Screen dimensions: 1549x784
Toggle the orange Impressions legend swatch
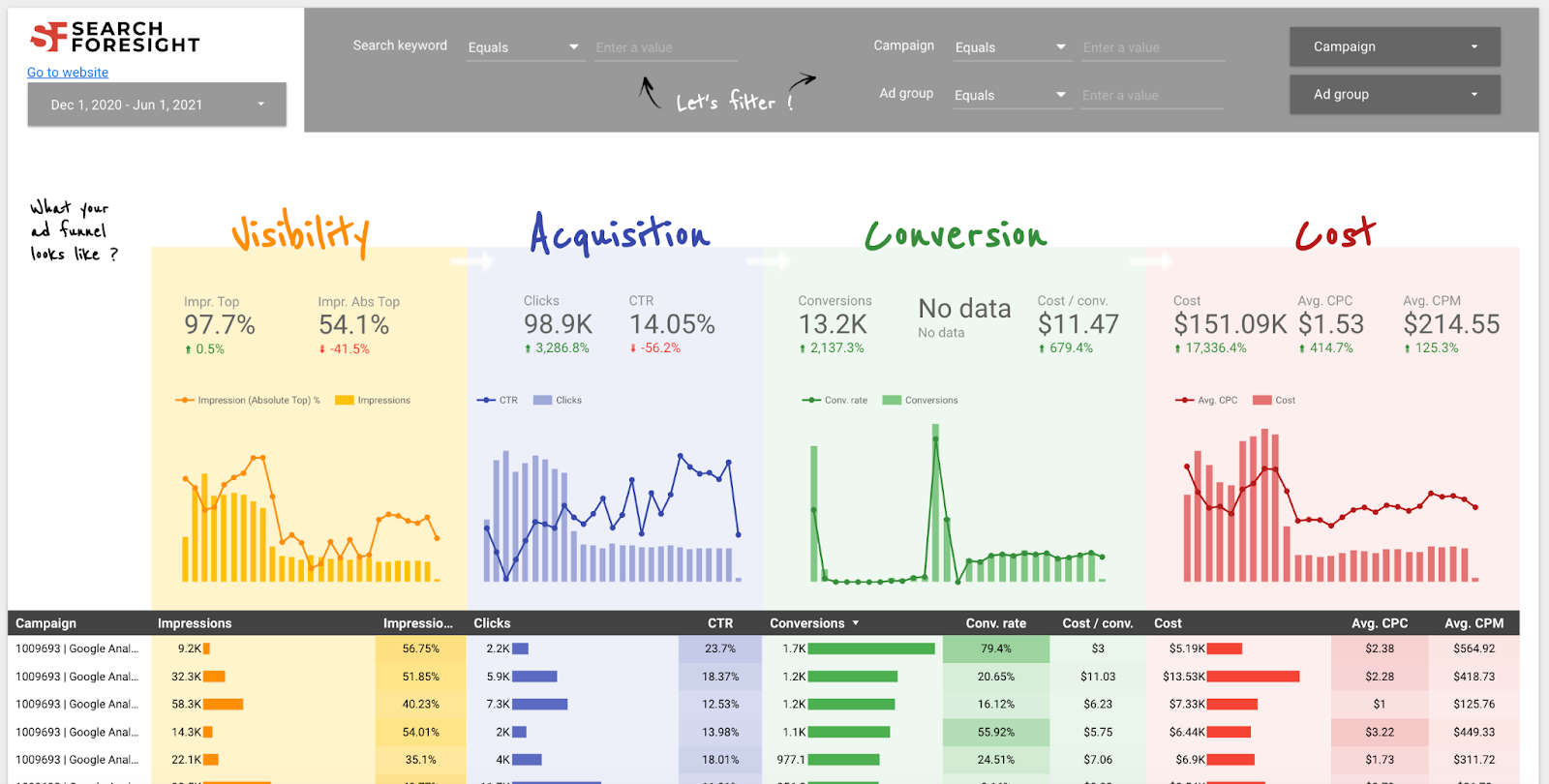click(344, 400)
